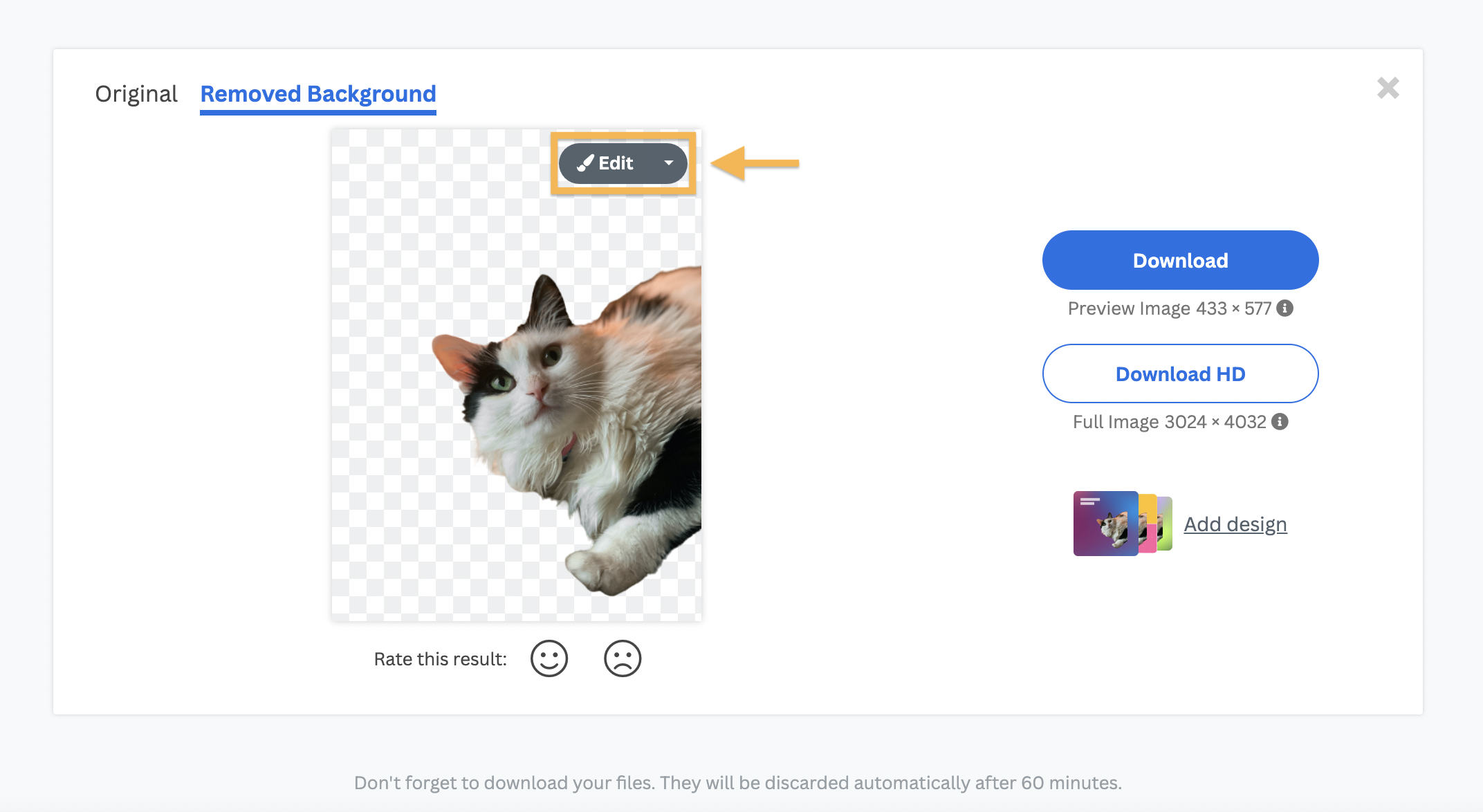Close the result panel with X

point(1388,88)
